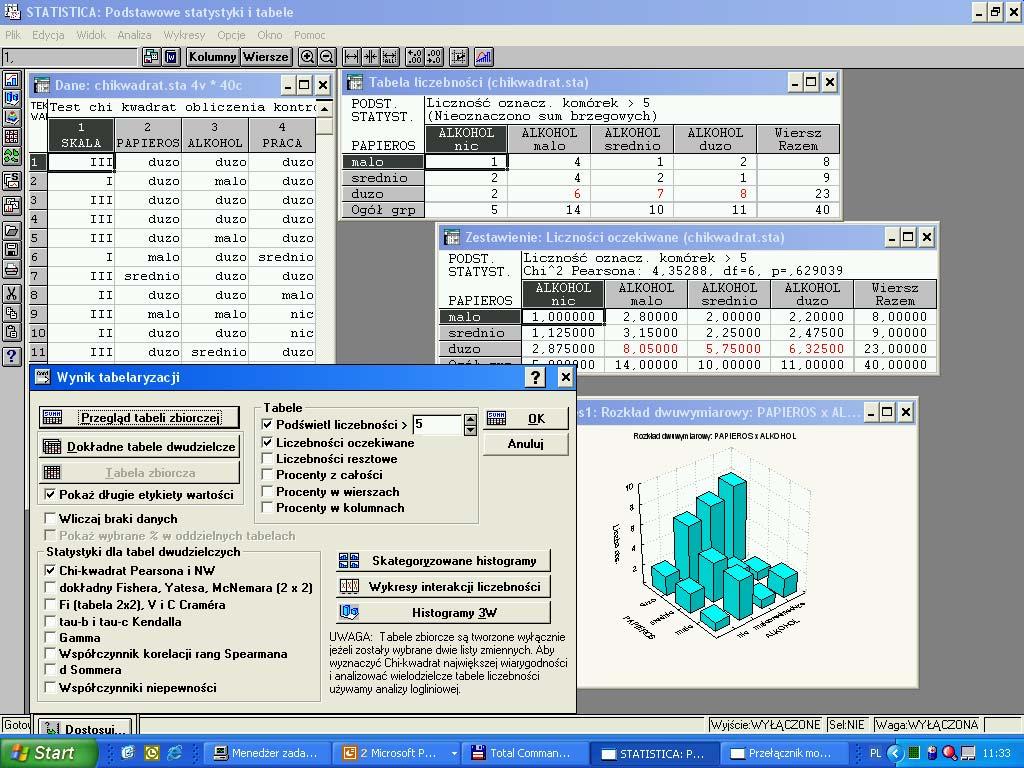
Task: Click the Windows Start button
Action: (x=48, y=753)
